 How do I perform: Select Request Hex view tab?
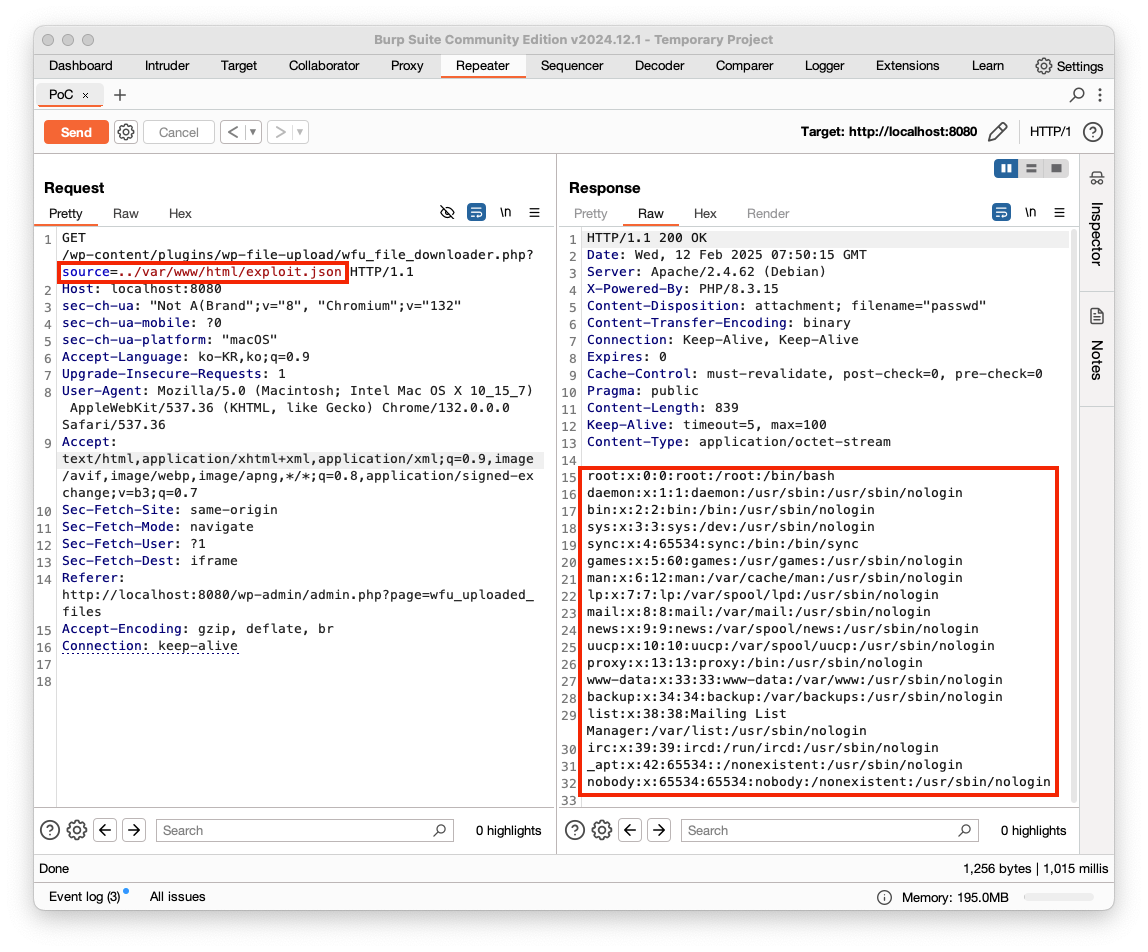[180, 213]
